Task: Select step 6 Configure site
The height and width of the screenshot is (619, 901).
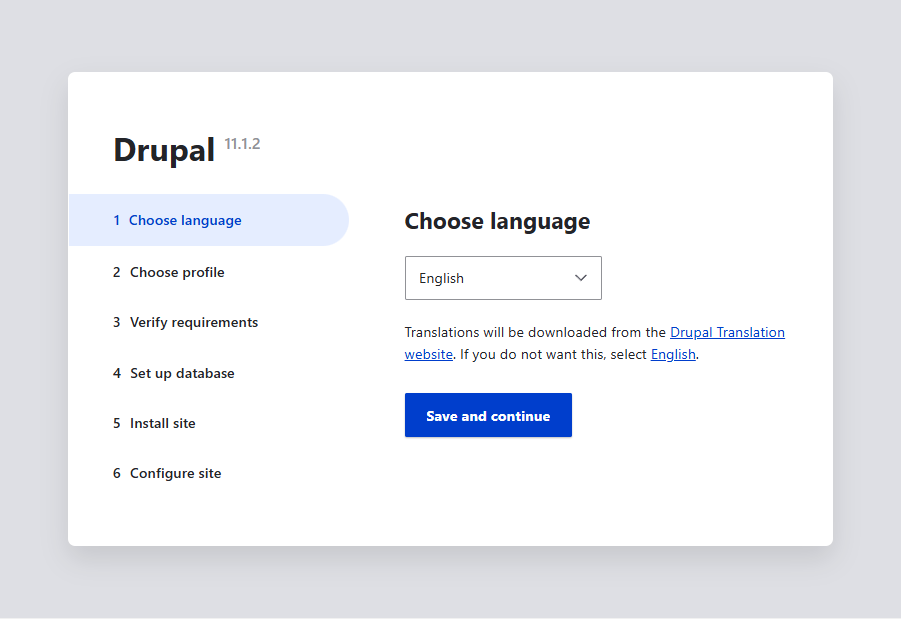Action: pyautogui.click(x=167, y=473)
